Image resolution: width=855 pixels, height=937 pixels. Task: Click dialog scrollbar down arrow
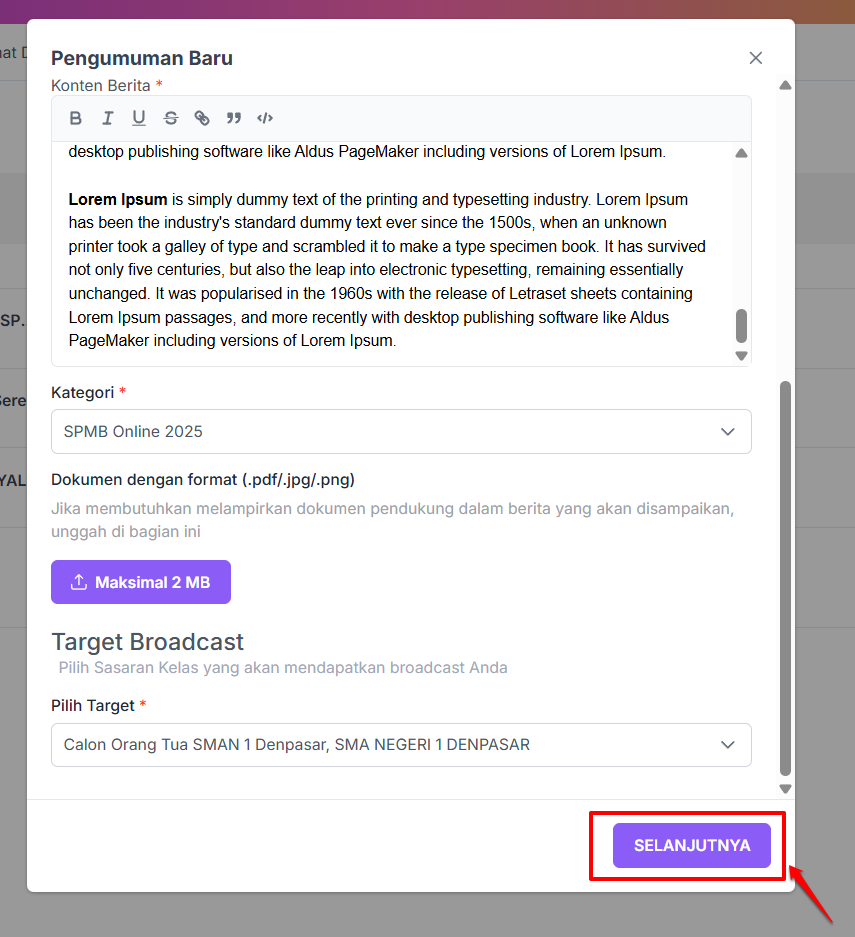click(786, 789)
